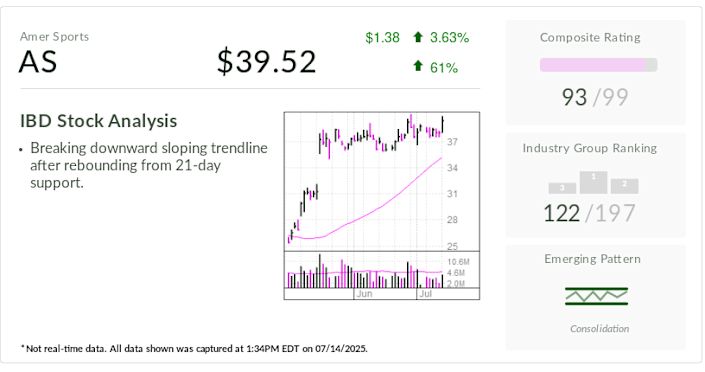Click the third-place block of podium icon

click(562, 188)
